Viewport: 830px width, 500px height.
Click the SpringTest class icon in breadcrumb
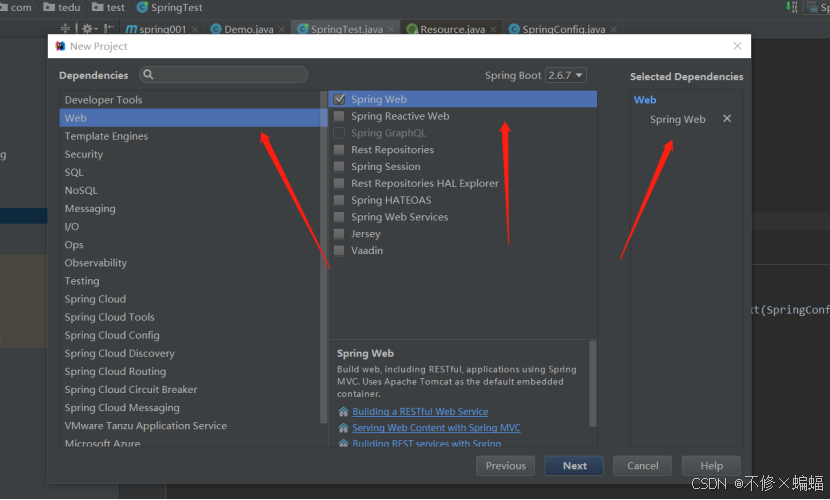pos(142,7)
